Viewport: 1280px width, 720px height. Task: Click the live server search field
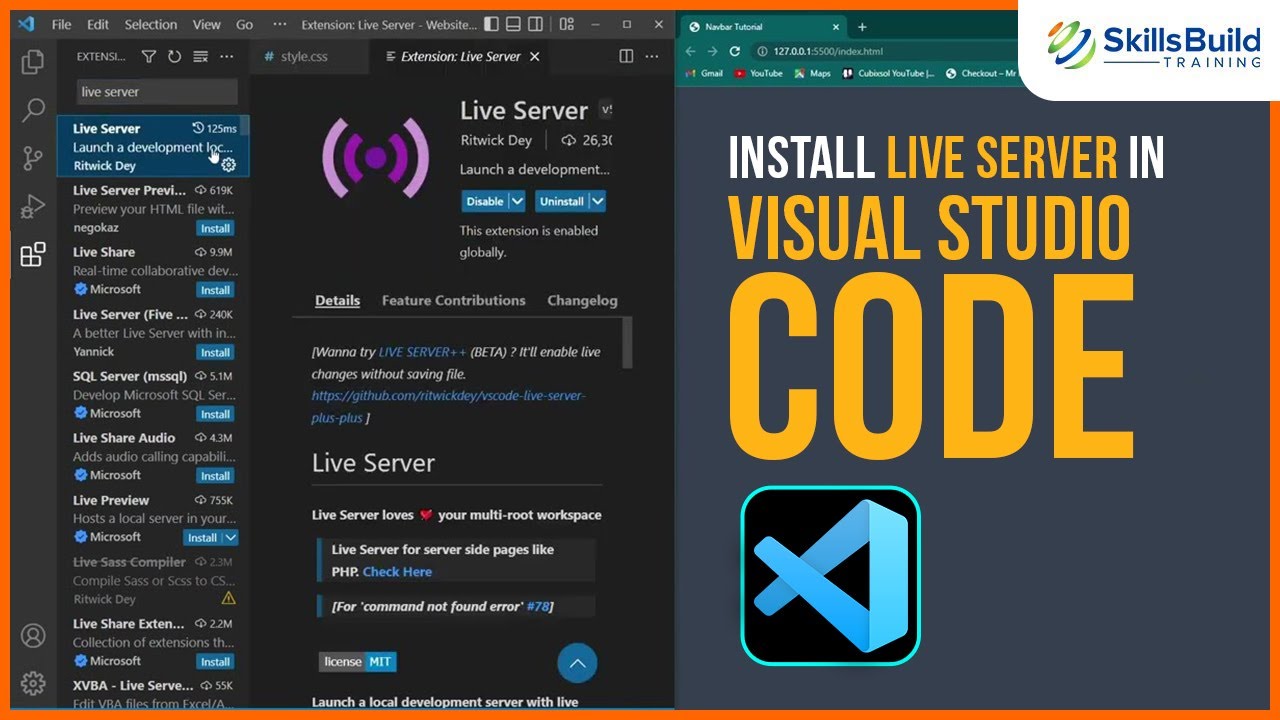point(157,92)
